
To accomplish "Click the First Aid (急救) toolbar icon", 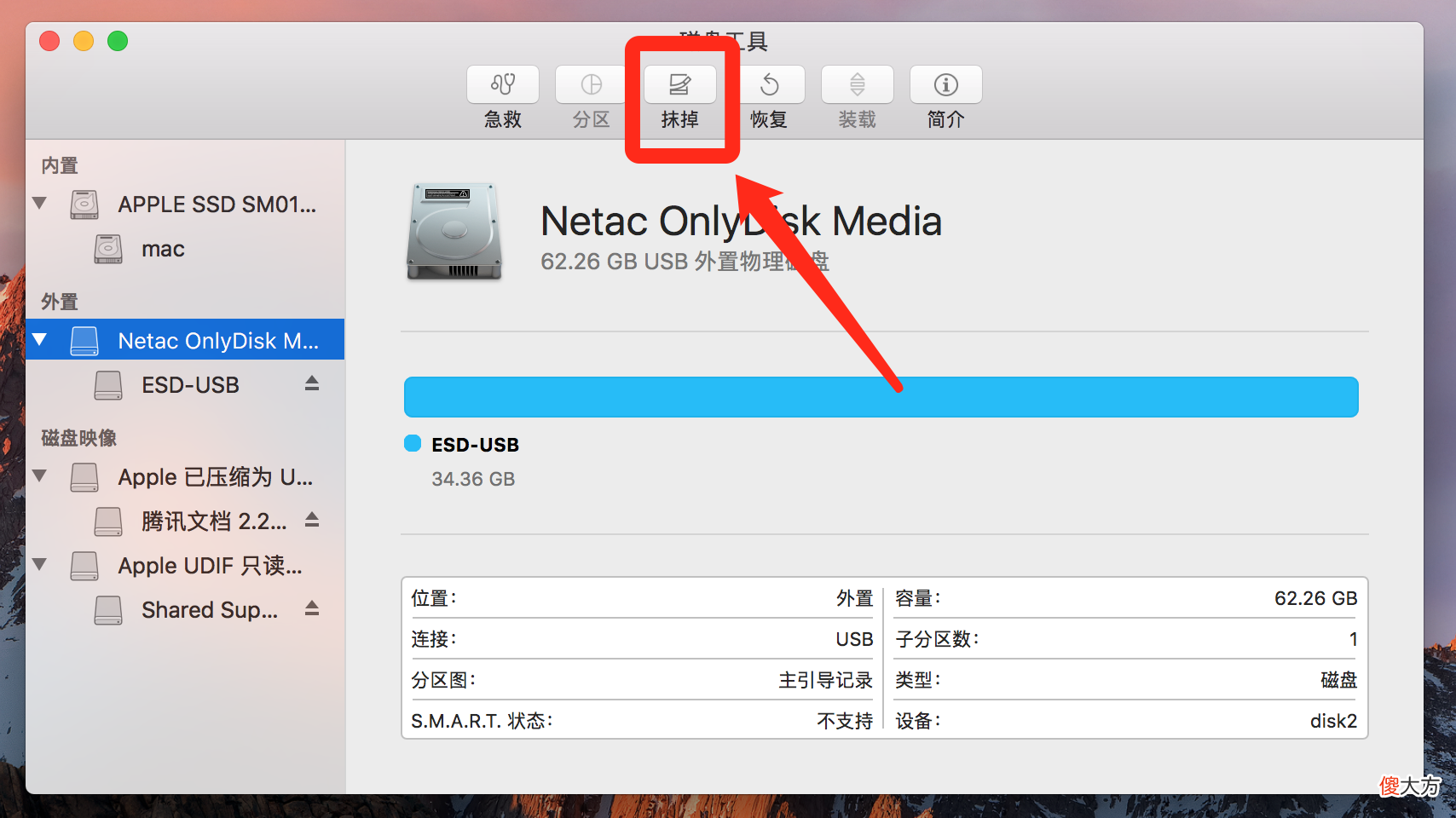I will click(x=503, y=84).
